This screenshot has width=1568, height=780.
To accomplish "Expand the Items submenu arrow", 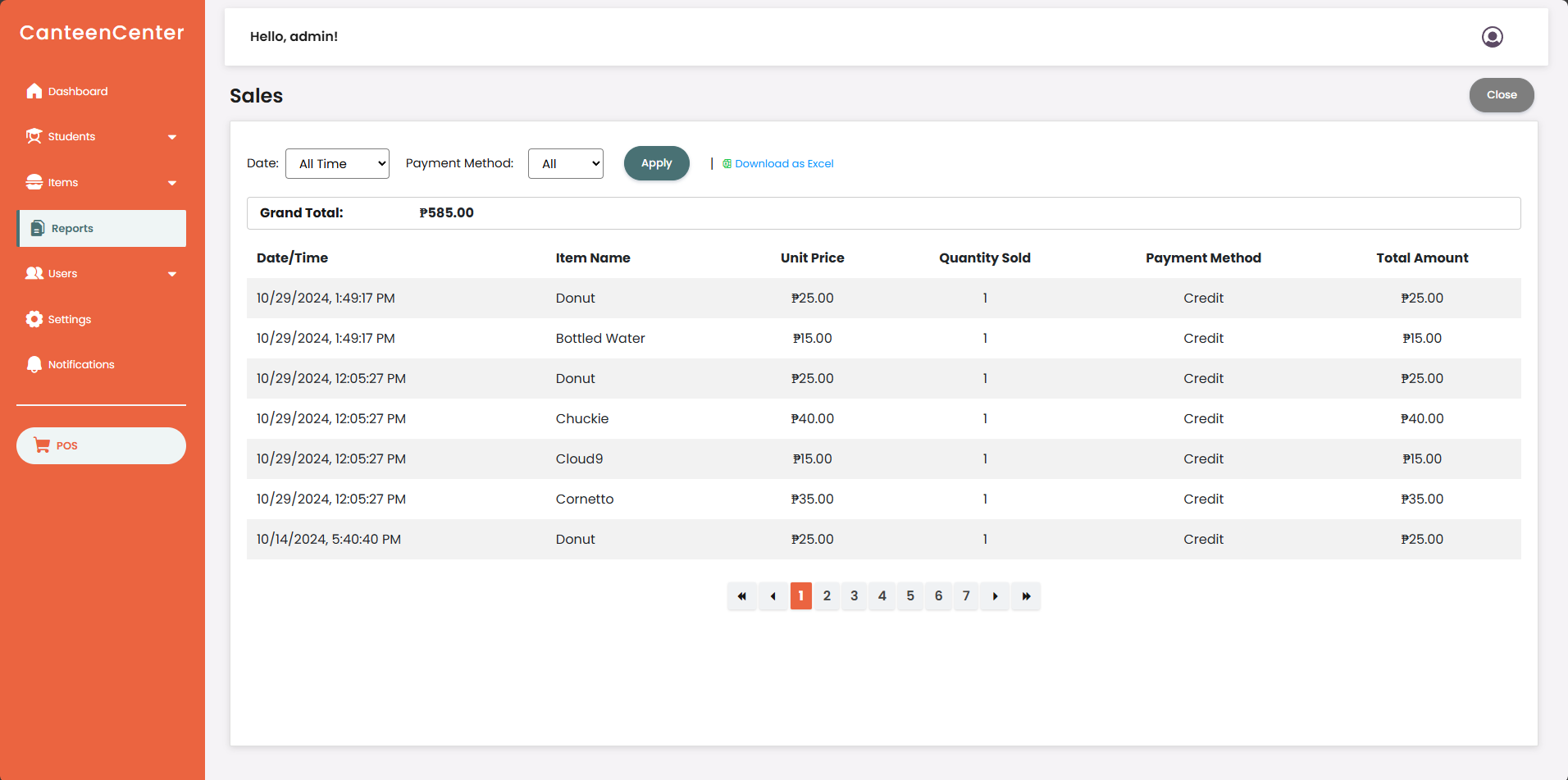I will pos(172,183).
